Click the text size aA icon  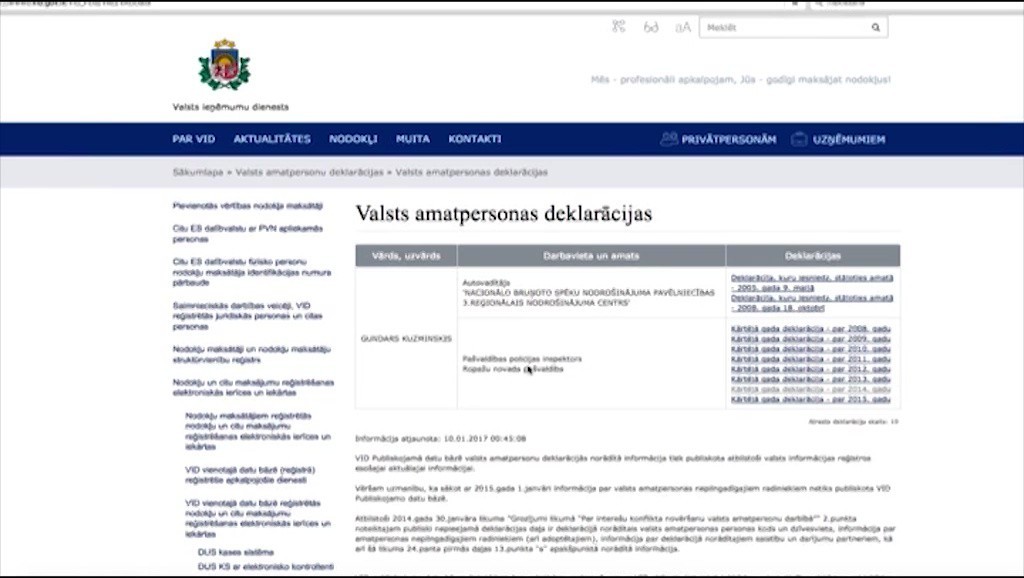(682, 27)
